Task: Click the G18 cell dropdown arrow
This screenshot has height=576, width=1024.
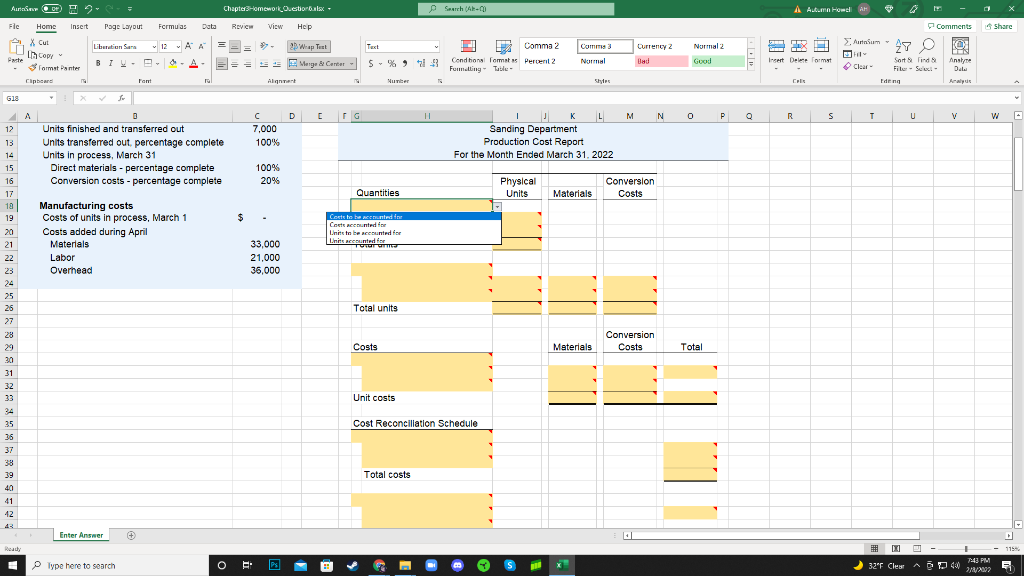Action: click(x=497, y=206)
